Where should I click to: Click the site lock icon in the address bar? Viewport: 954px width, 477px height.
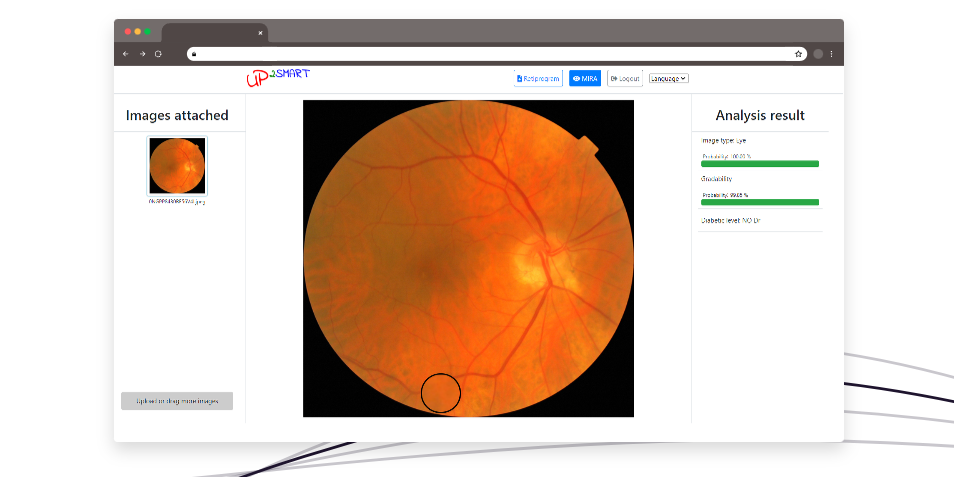pos(194,54)
